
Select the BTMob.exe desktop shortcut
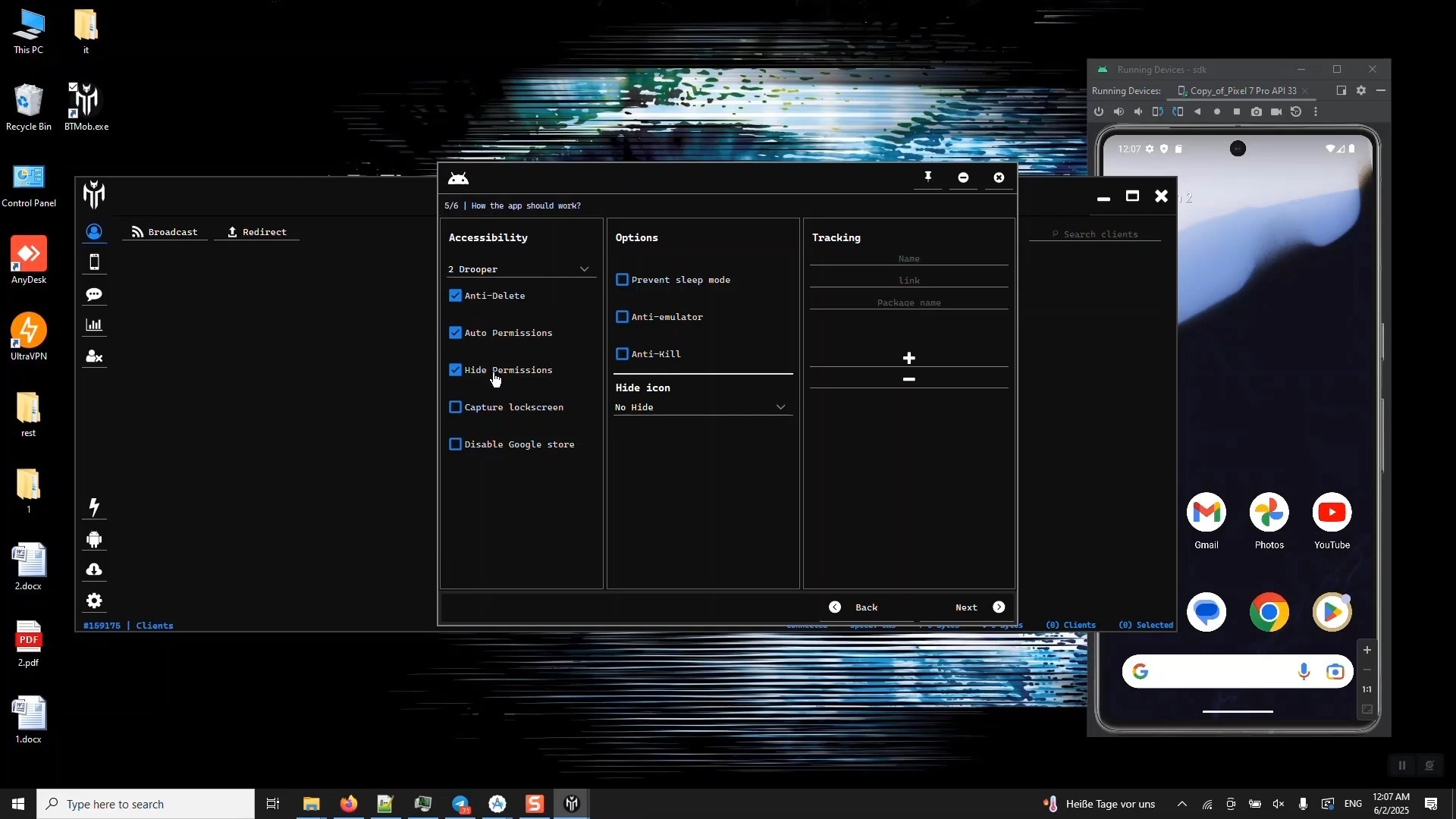click(86, 106)
